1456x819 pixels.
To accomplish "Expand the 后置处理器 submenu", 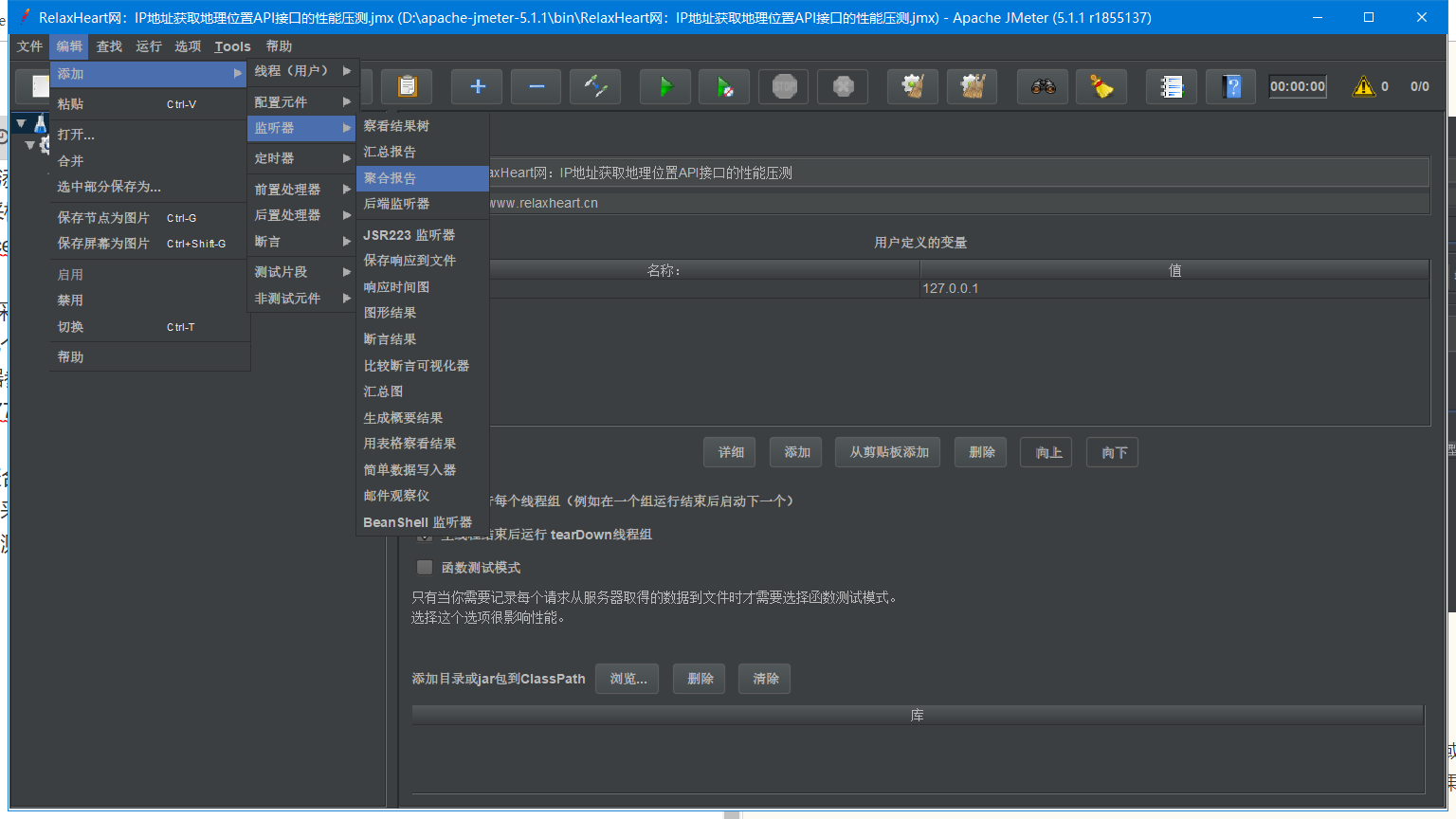I will [x=302, y=215].
